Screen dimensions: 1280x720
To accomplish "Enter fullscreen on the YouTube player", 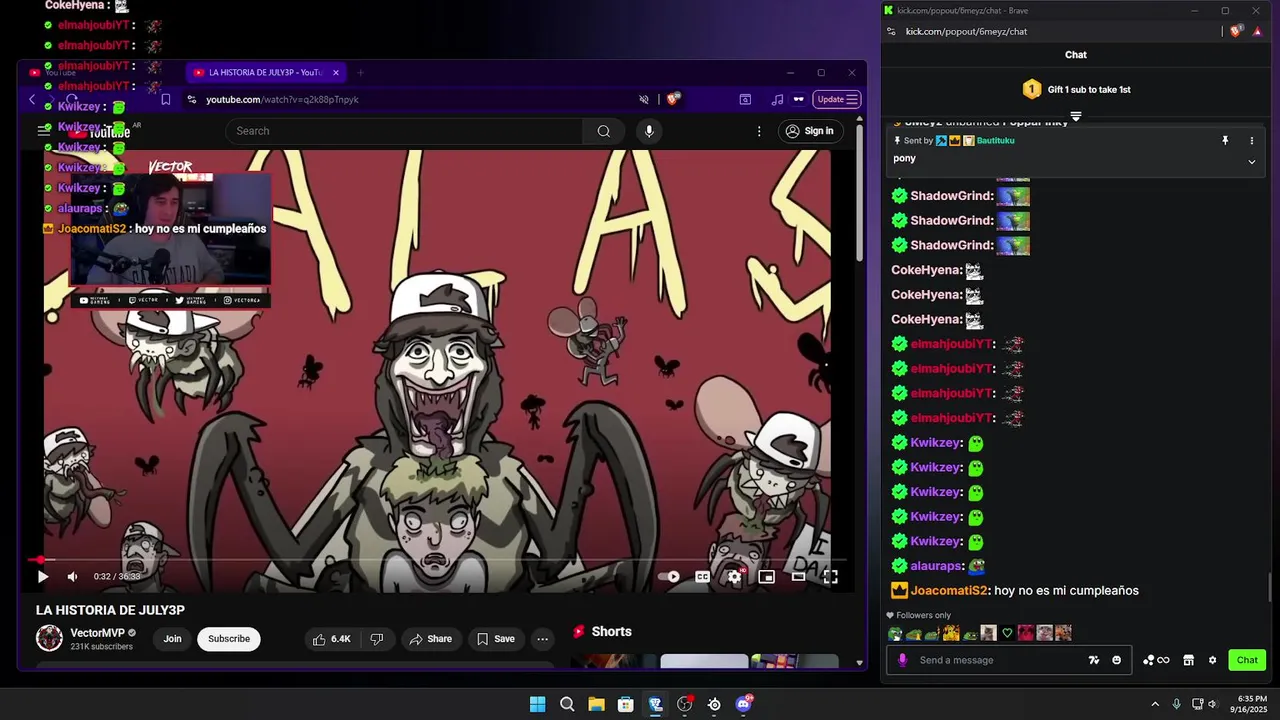I will coord(830,577).
